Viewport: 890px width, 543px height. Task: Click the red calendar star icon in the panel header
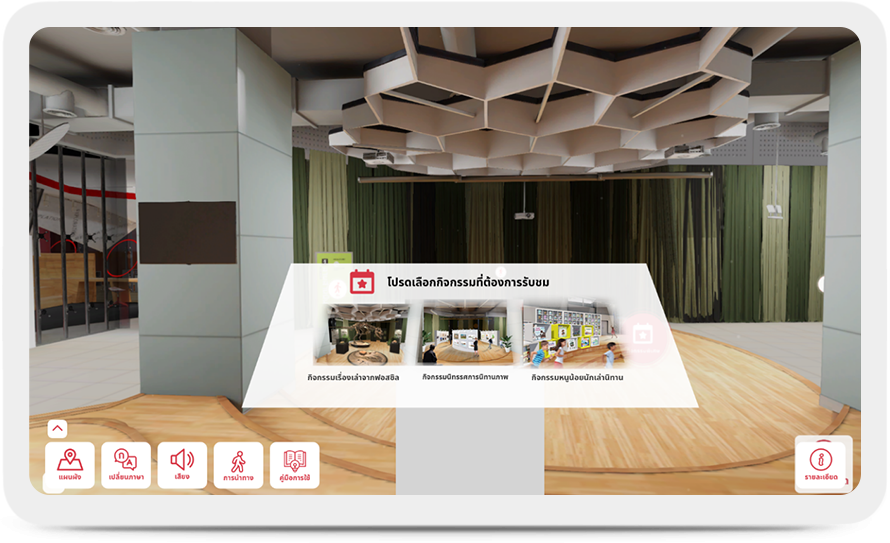[361, 282]
